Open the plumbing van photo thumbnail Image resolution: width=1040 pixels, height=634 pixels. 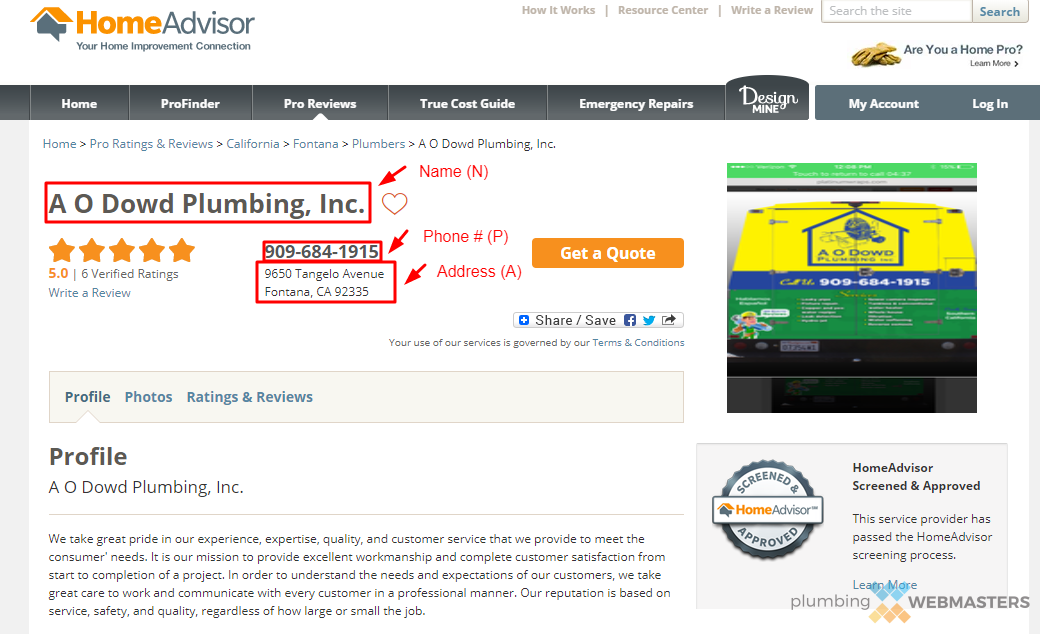coord(852,288)
